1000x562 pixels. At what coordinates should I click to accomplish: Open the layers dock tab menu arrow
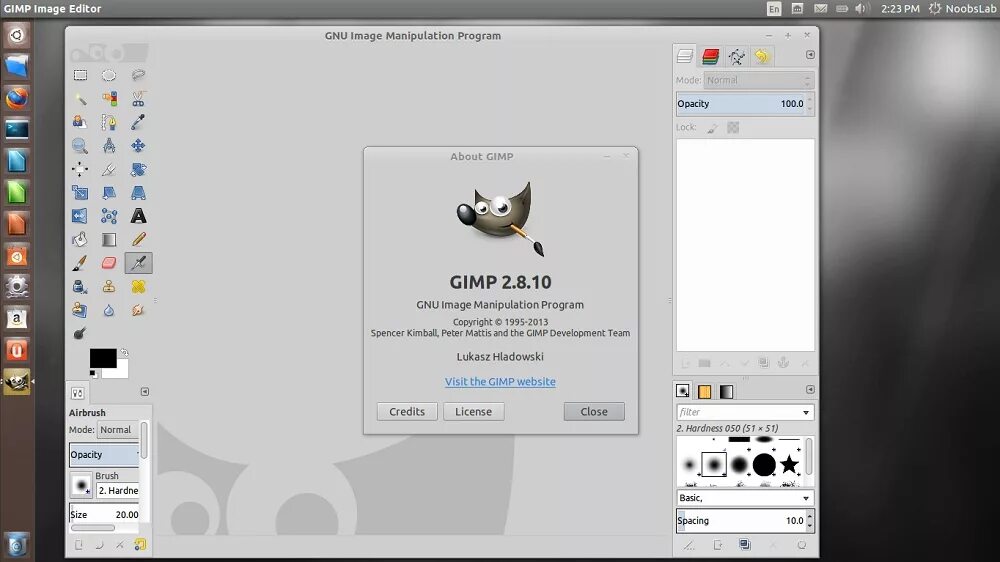pos(810,55)
